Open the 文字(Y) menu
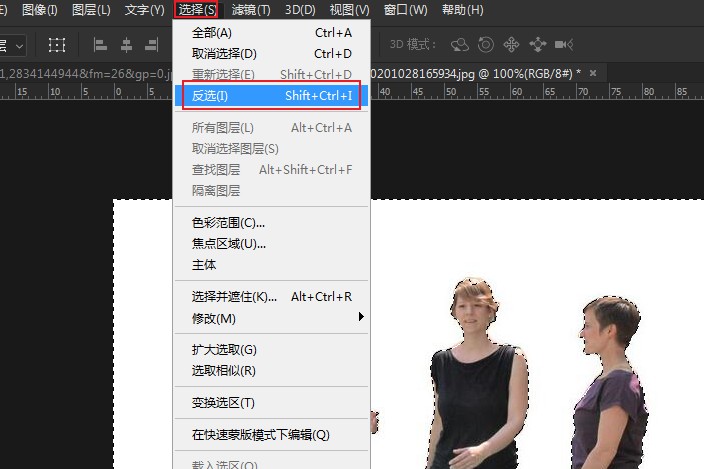Viewport: 704px width, 469px height. pos(144,9)
